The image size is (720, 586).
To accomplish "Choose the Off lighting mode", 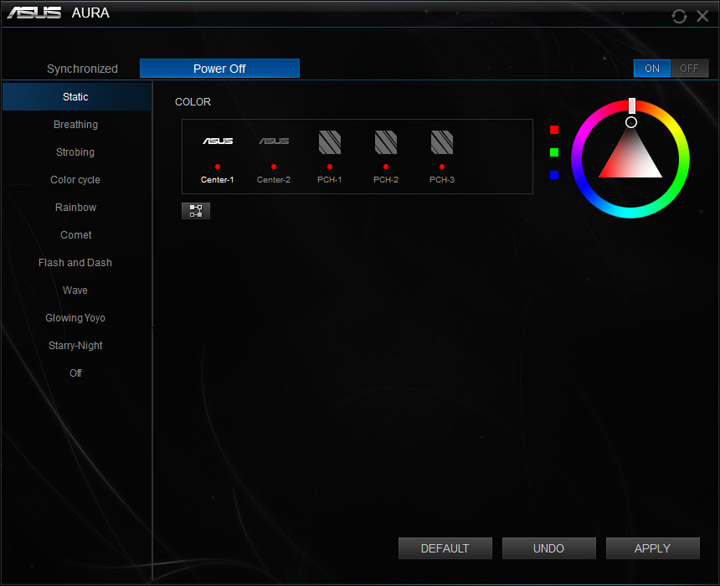I will [x=75, y=373].
